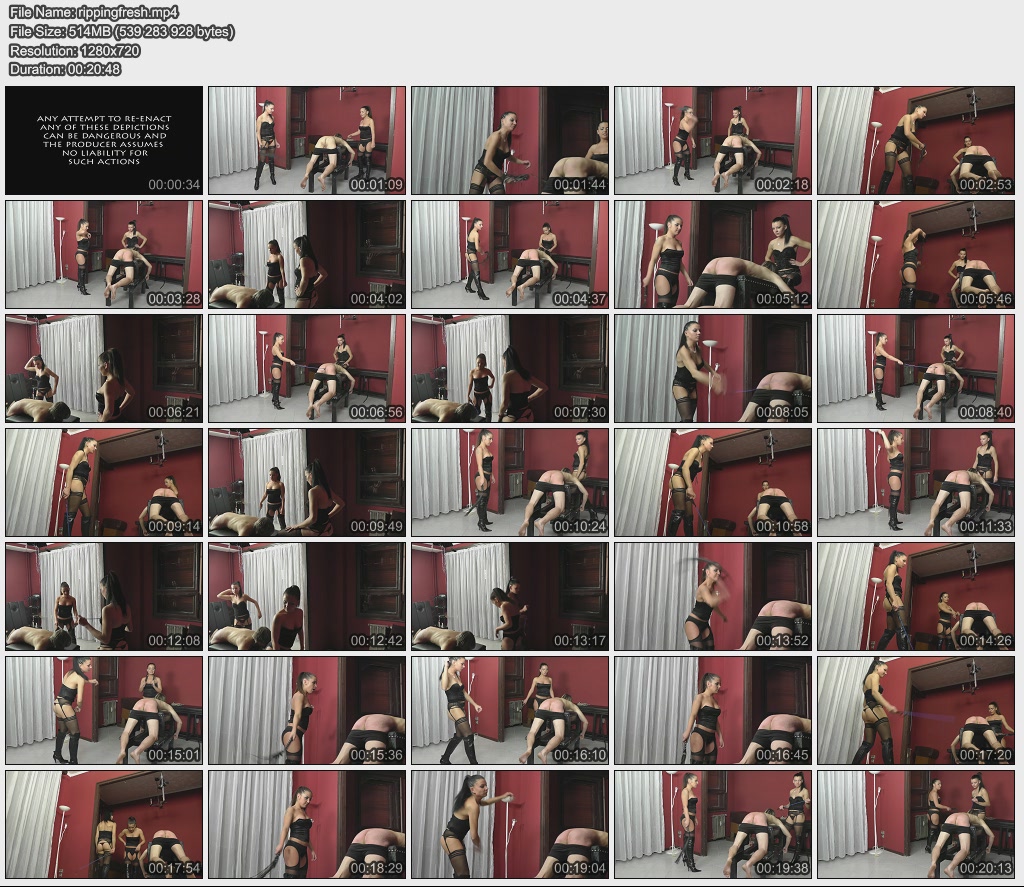Click the frame timestamped 00:02:53

pyautogui.click(x=915, y=140)
